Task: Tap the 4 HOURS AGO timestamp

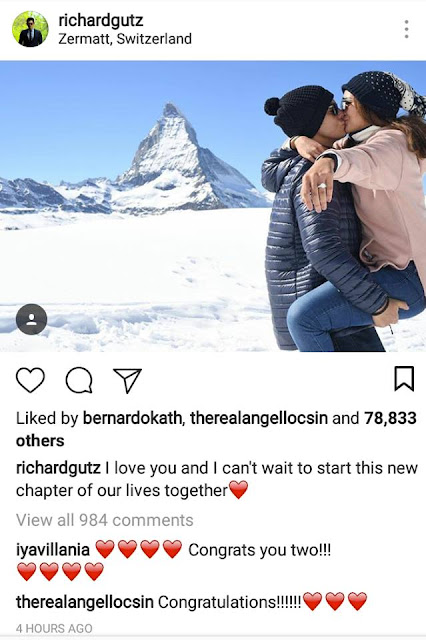Action: coord(54,628)
